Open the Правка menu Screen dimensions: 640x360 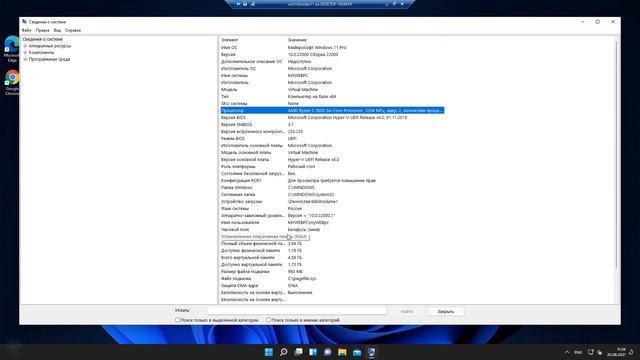[x=42, y=30]
